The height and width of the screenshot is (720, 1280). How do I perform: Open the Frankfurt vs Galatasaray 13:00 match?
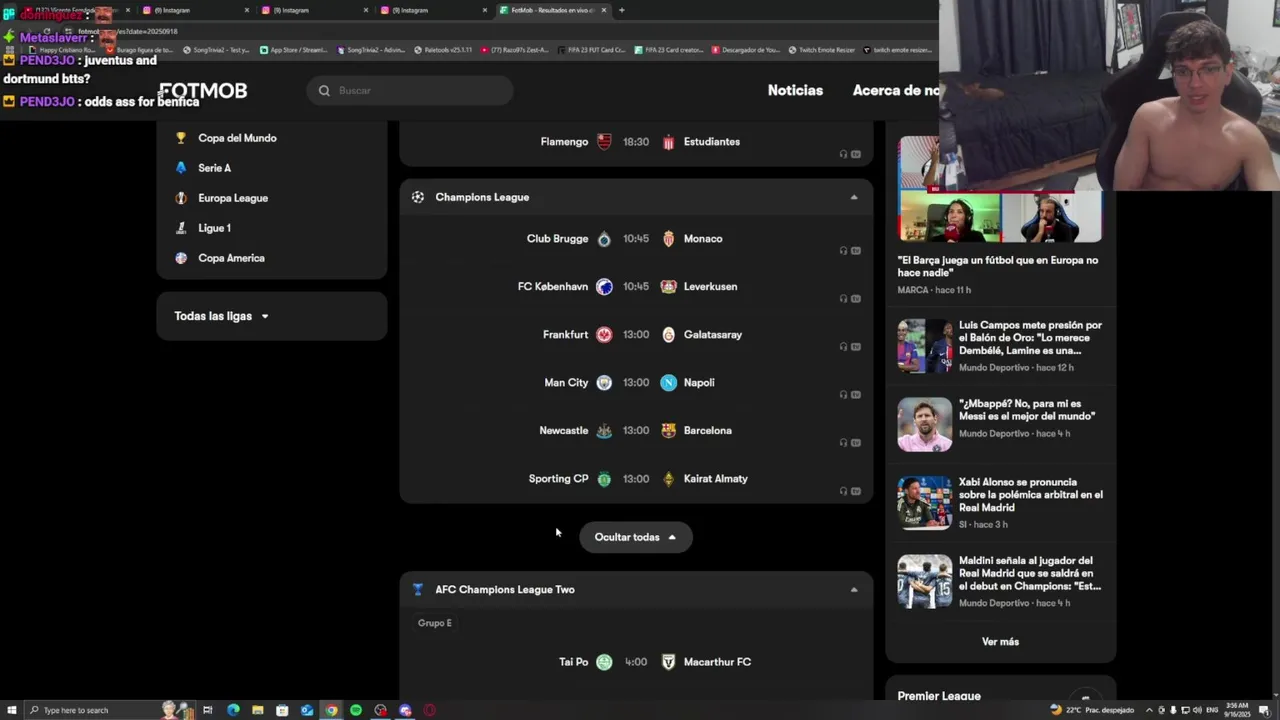(x=636, y=335)
